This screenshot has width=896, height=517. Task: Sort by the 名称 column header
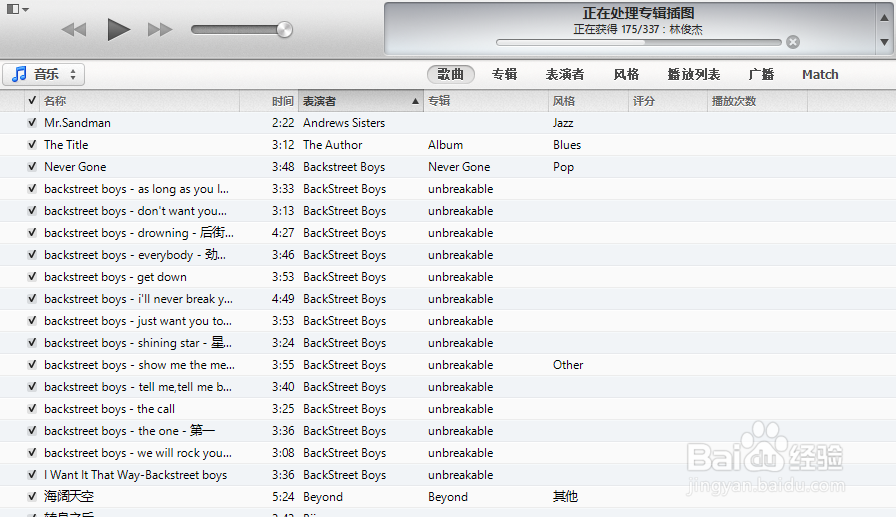coord(139,101)
